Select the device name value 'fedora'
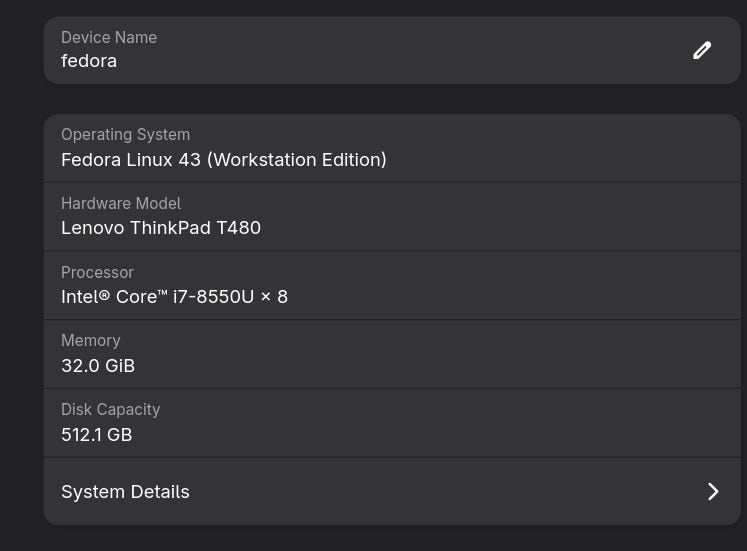This screenshot has width=747, height=551. [x=89, y=61]
